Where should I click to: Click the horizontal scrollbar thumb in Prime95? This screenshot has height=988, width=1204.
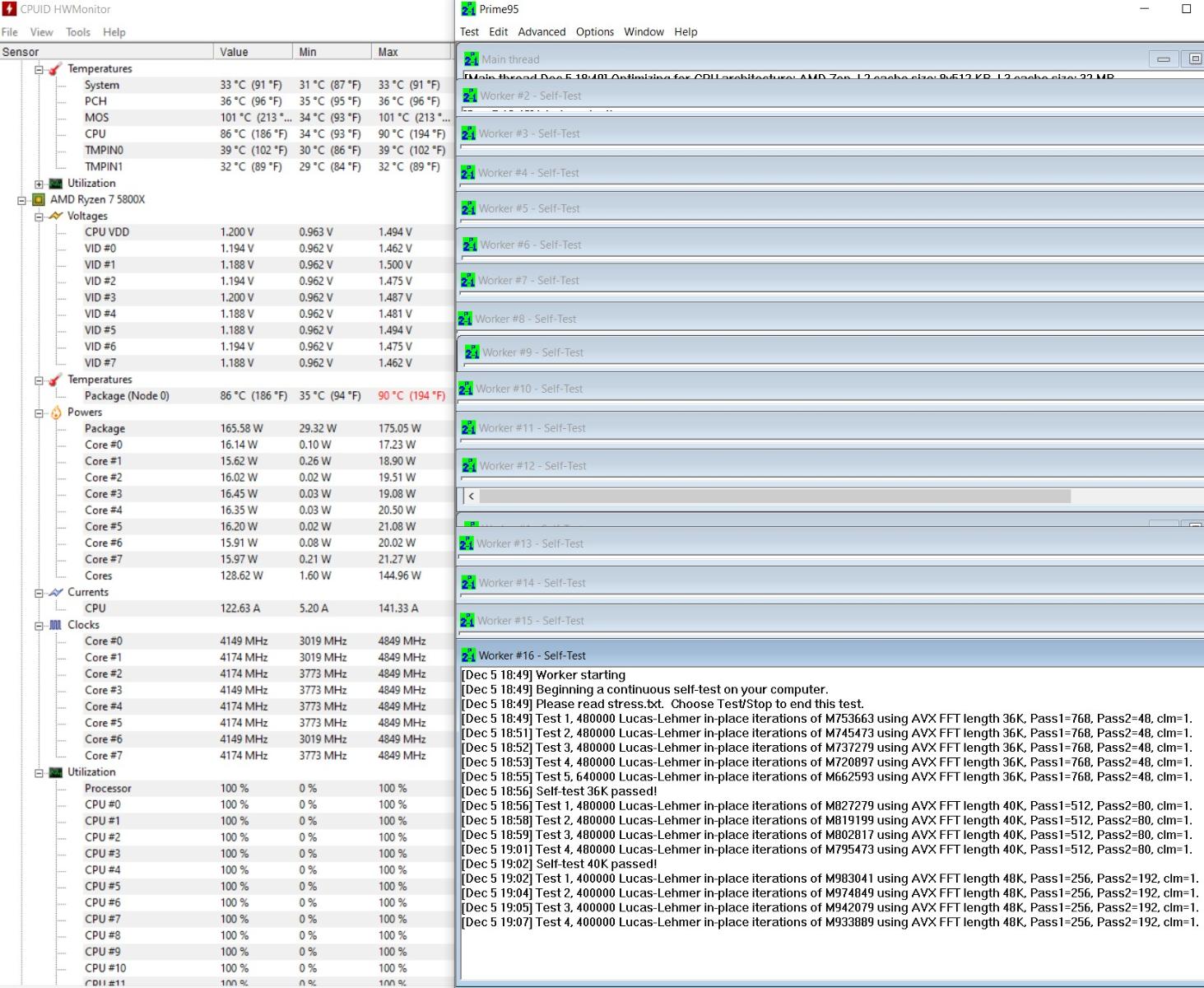(x=775, y=496)
